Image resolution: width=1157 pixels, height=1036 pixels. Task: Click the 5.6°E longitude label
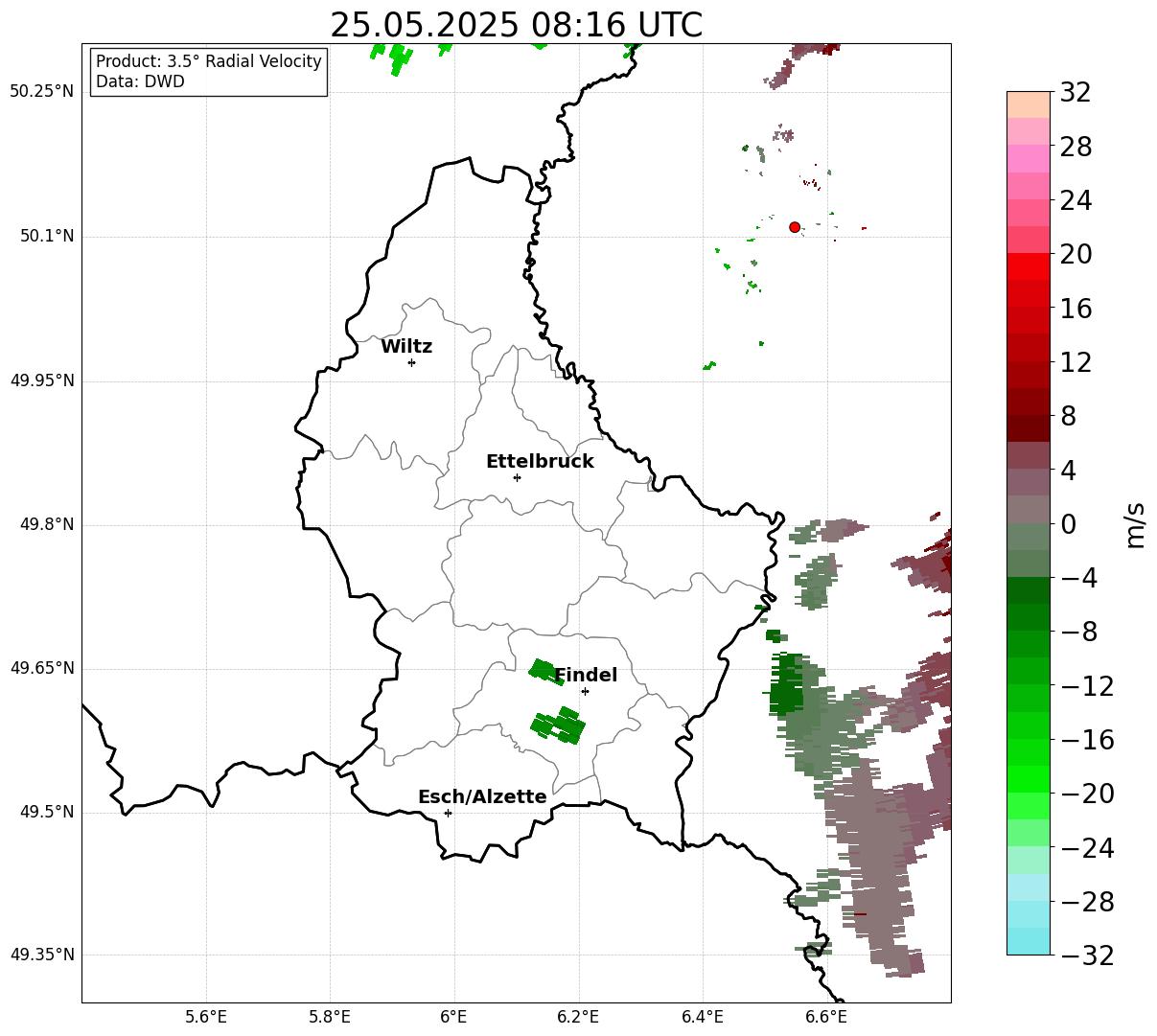coord(206,1017)
